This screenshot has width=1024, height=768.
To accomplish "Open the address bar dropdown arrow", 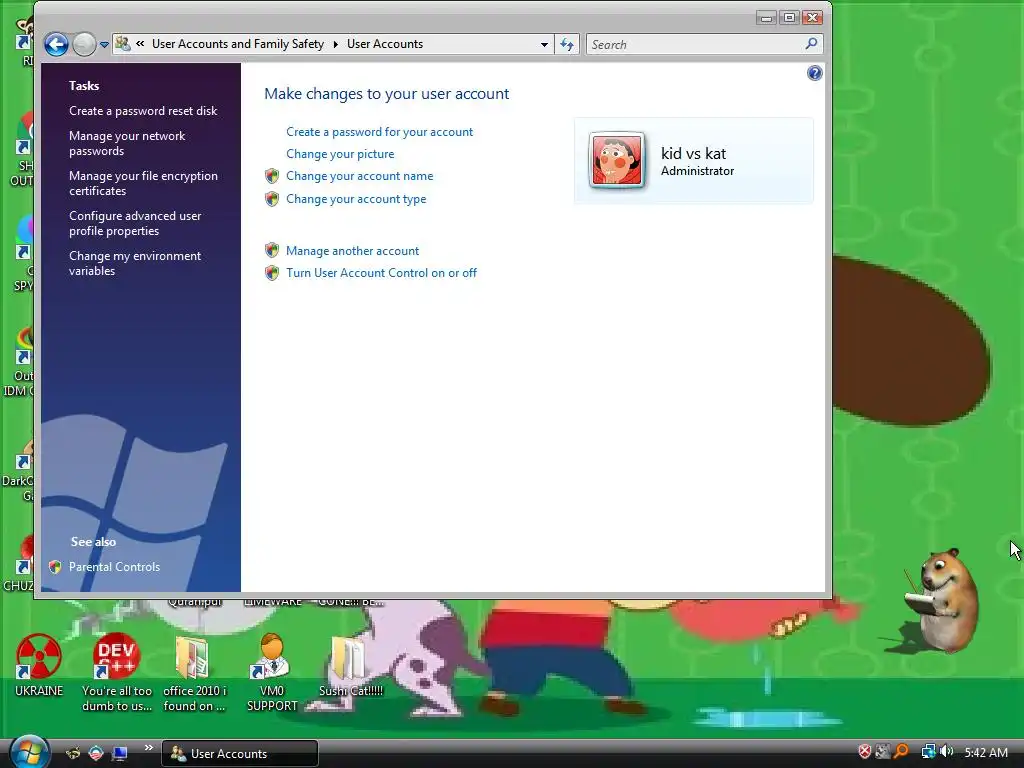I will [544, 44].
